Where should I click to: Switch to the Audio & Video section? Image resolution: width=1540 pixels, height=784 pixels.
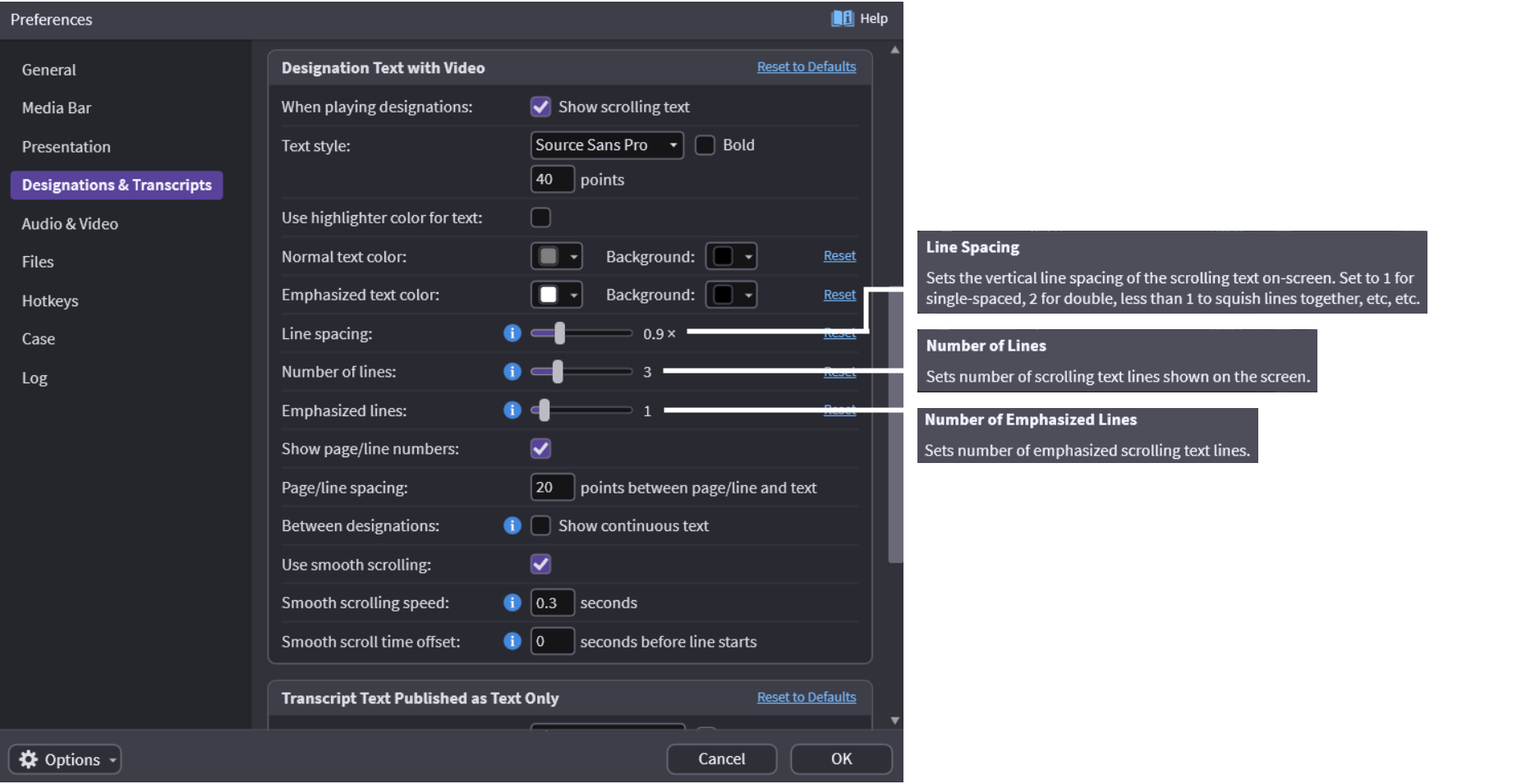tap(70, 223)
